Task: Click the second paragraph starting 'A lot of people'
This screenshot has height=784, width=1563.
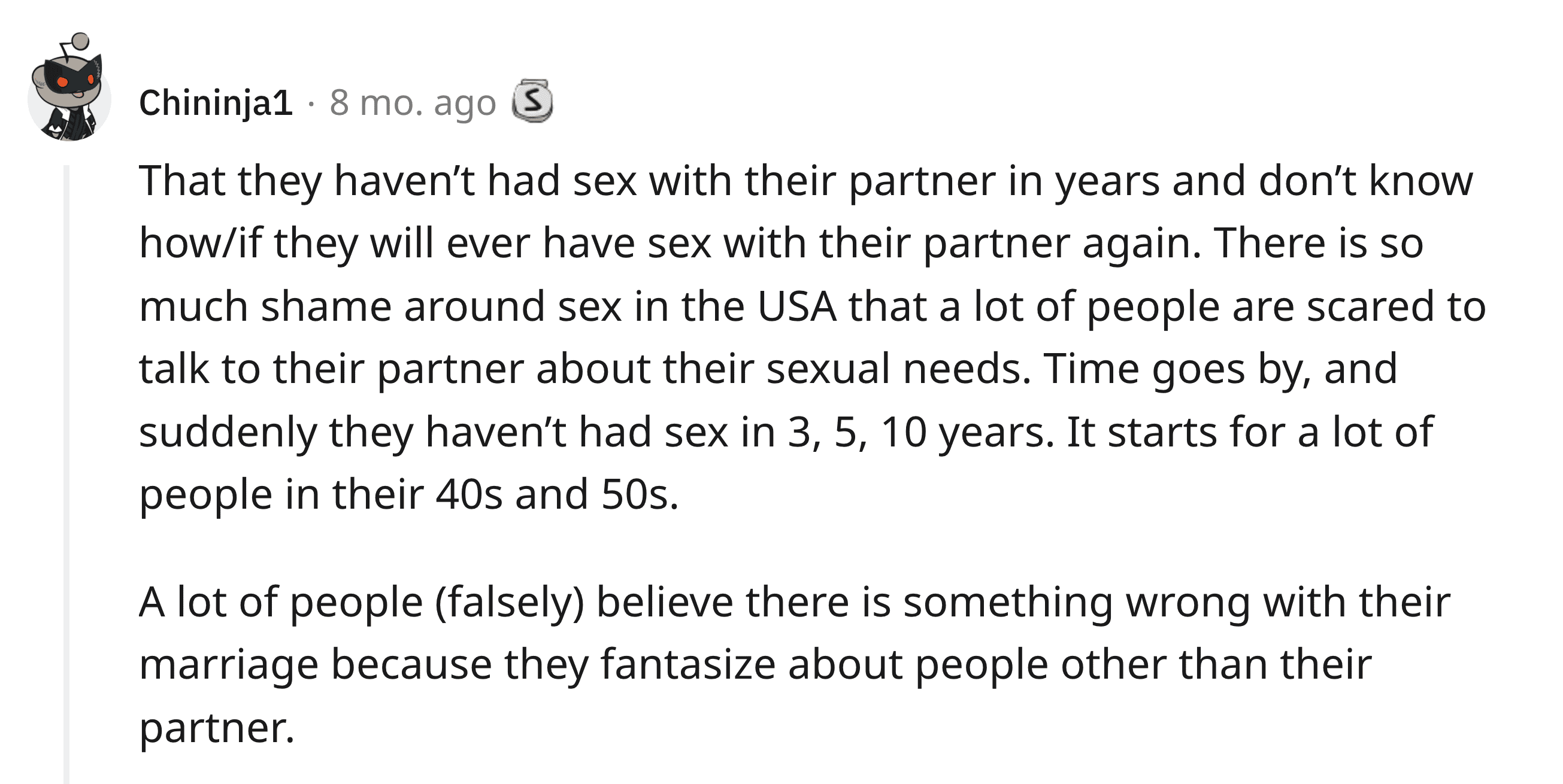Action: [794, 664]
